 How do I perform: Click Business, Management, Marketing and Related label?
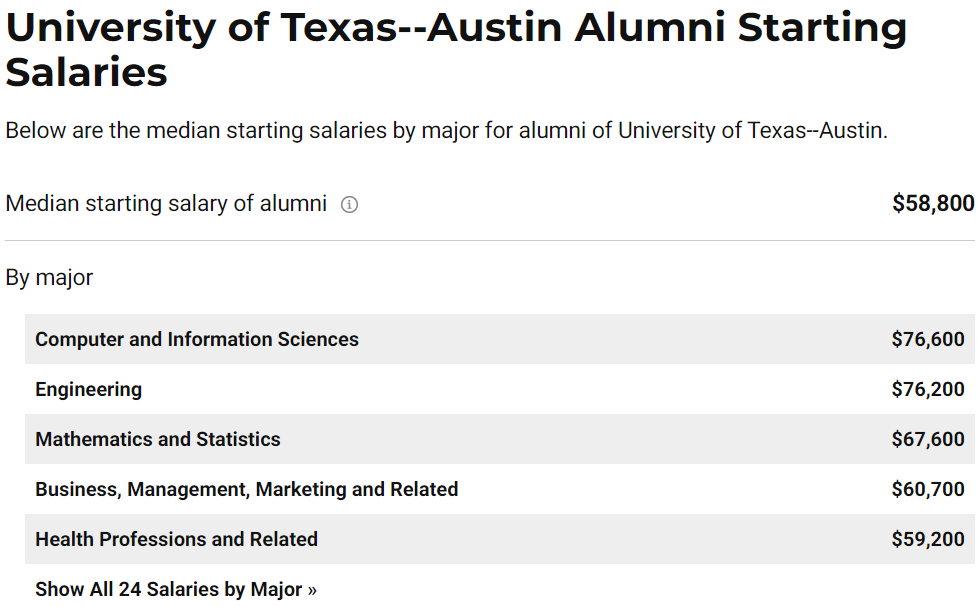coord(246,489)
